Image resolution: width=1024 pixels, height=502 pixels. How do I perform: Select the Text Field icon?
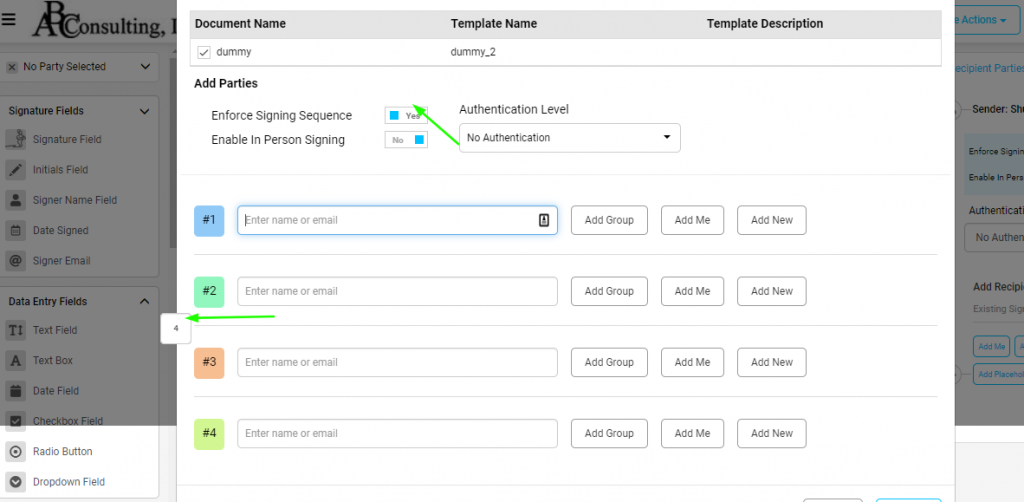(x=16, y=330)
